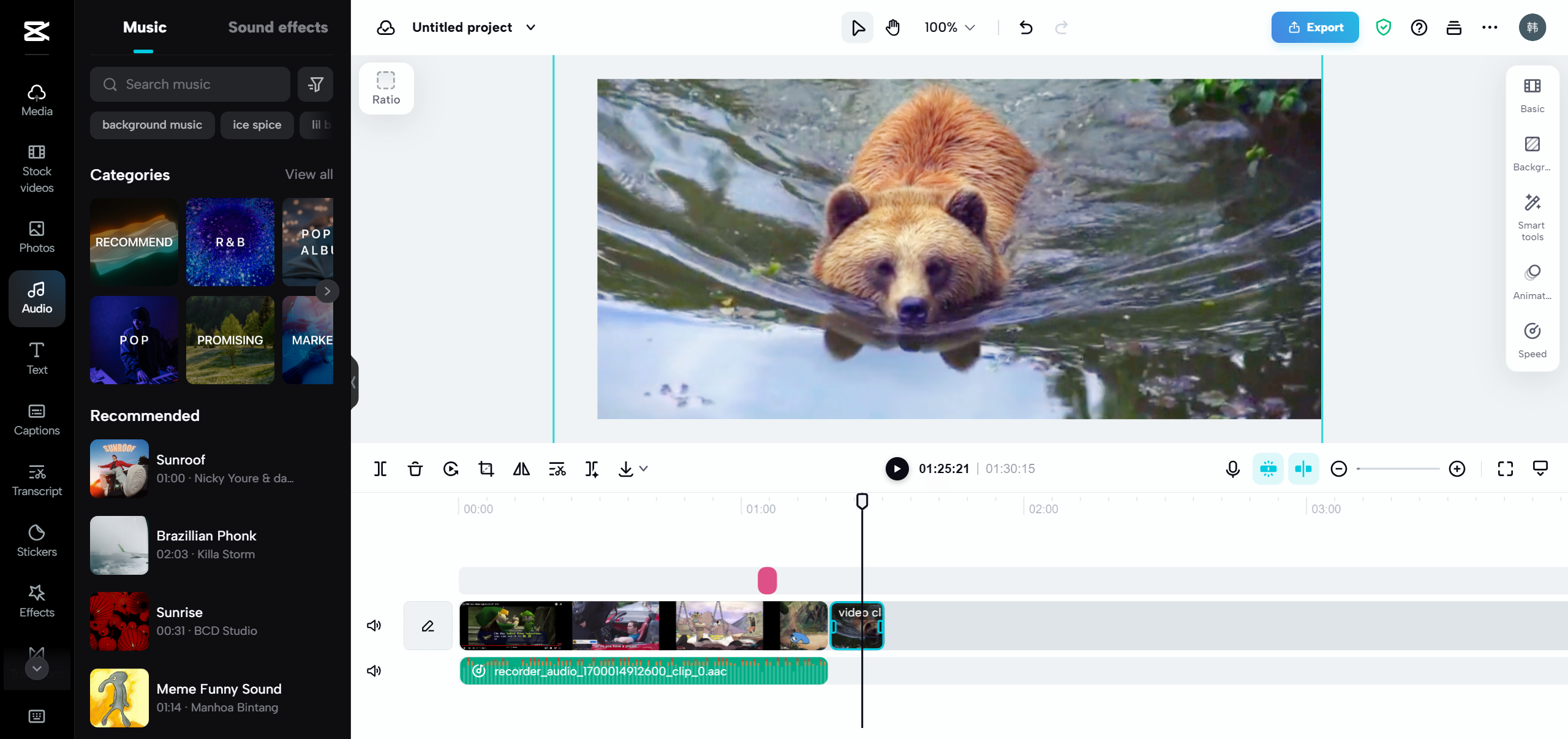The image size is (1568, 739).
Task: Open Smart tools panel
Action: coord(1532,218)
